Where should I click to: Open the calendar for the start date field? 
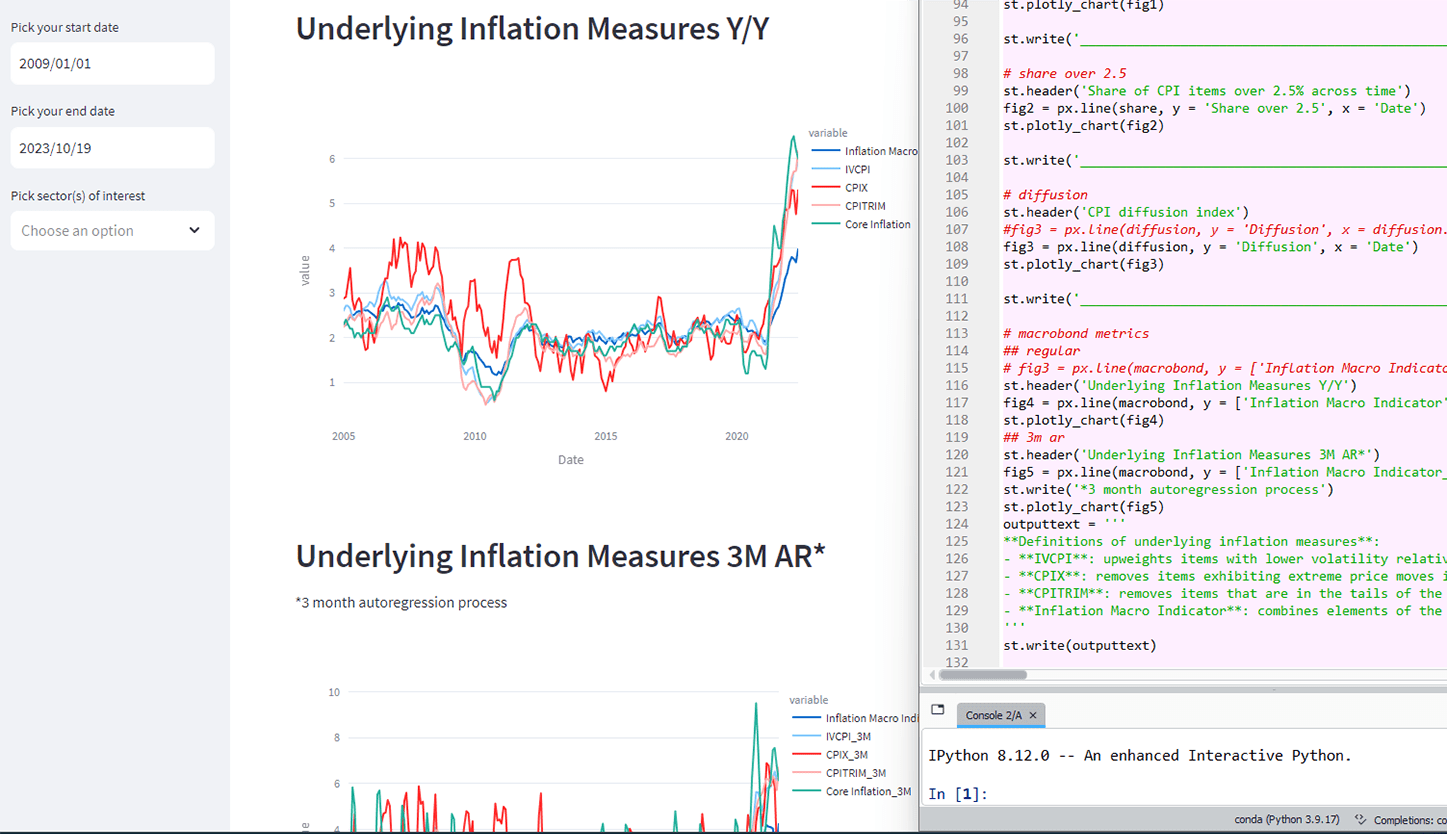(x=112, y=63)
